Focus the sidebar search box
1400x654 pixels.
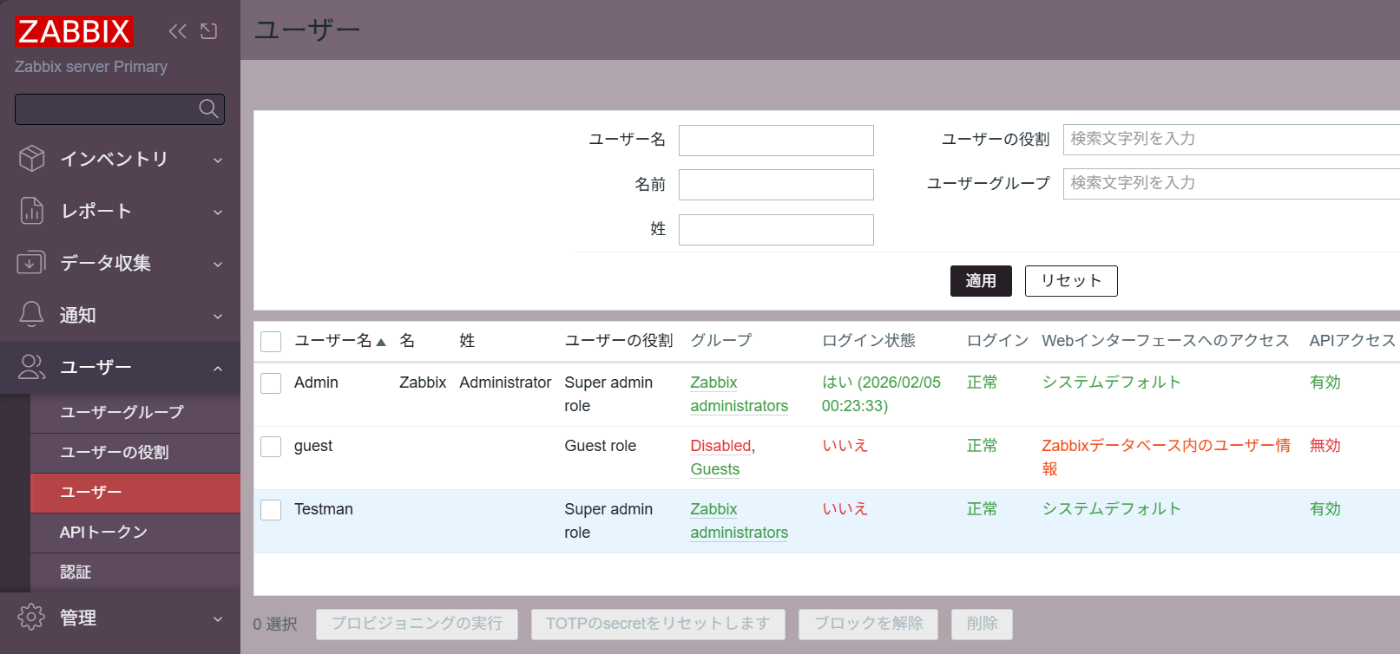(120, 109)
